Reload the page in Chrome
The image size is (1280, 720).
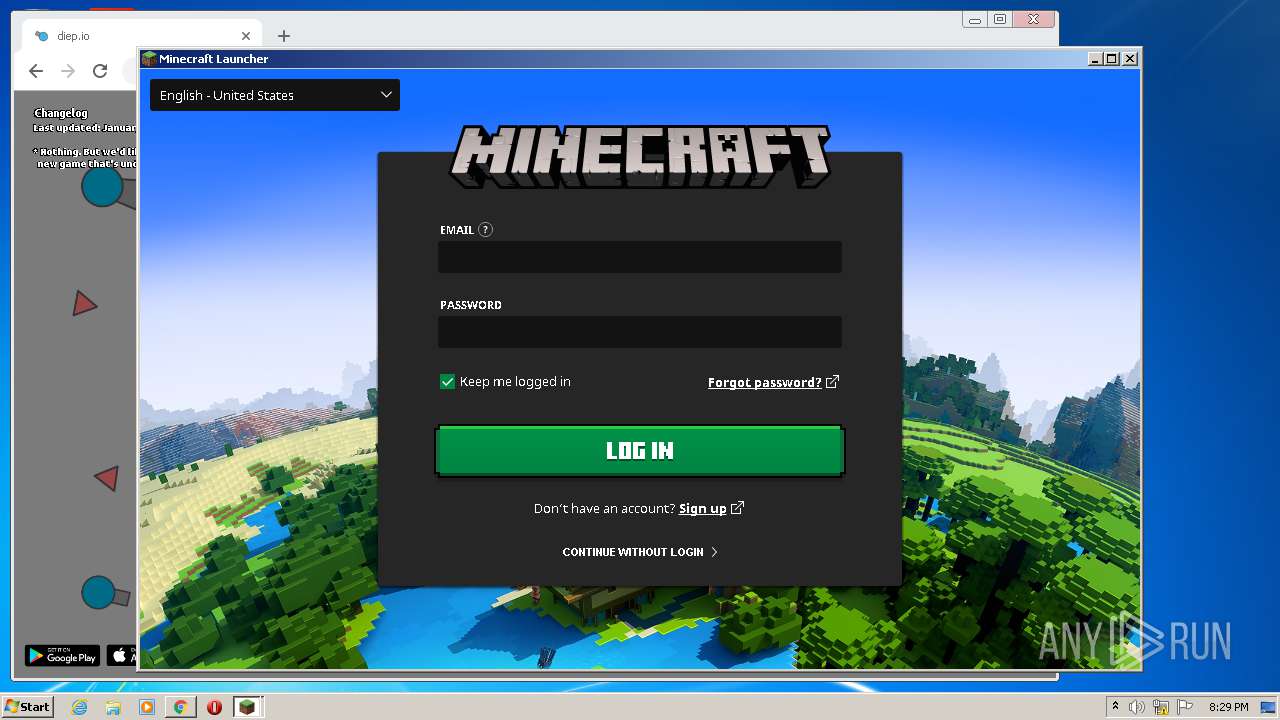100,71
